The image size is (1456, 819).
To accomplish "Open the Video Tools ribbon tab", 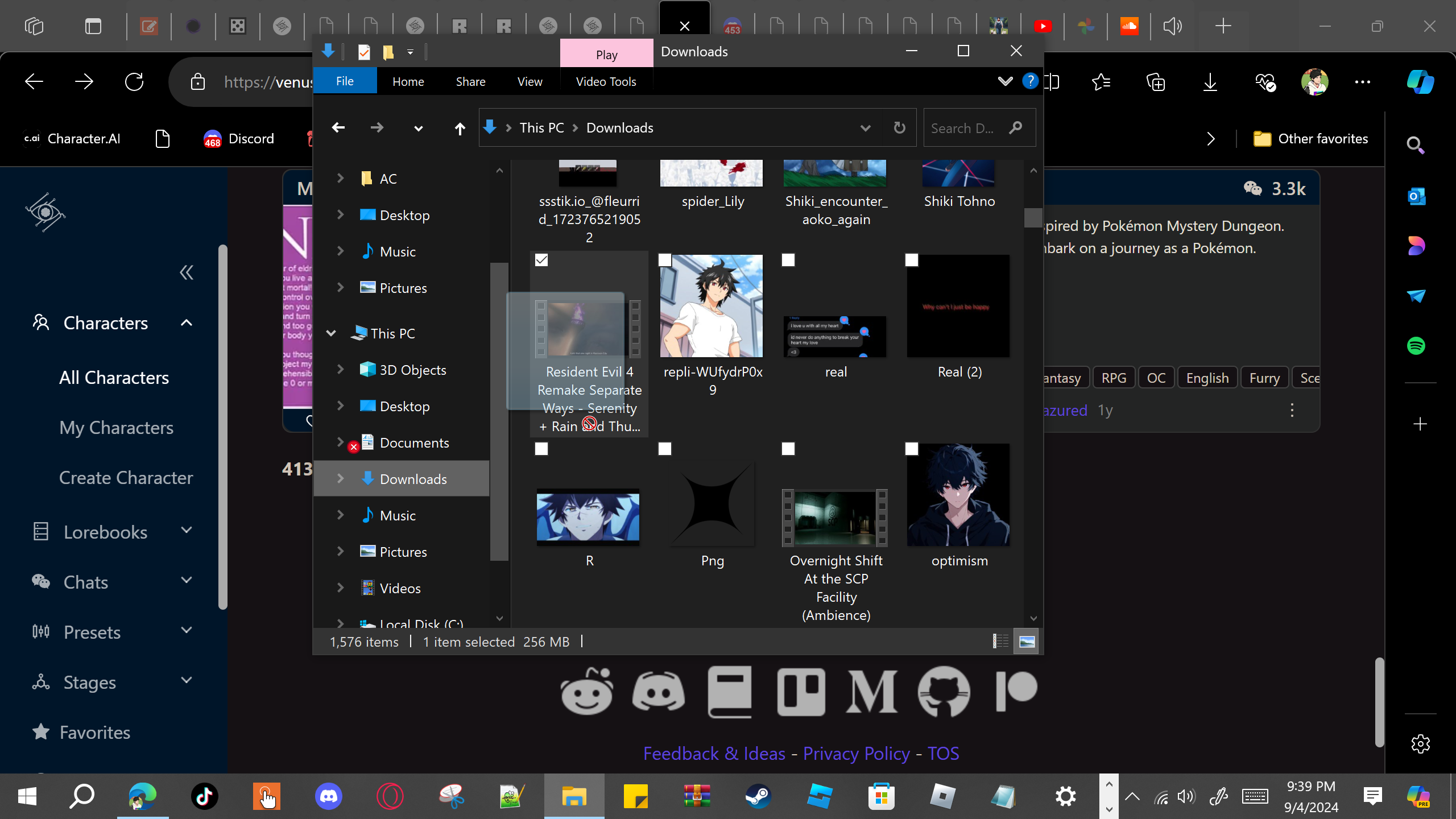I will 606,81.
